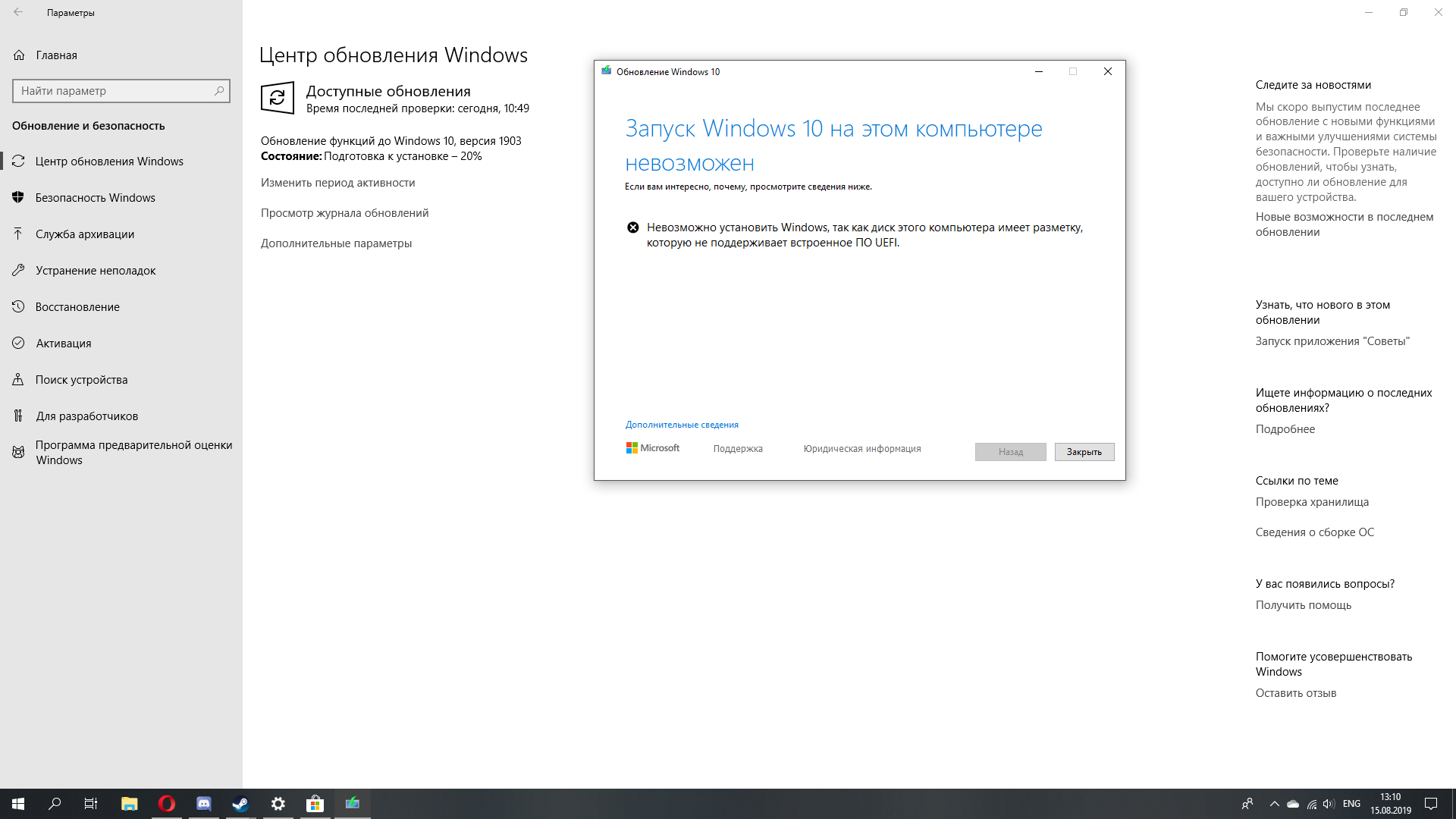
Task: Open the Action Center notifications icon
Action: [x=1431, y=804]
